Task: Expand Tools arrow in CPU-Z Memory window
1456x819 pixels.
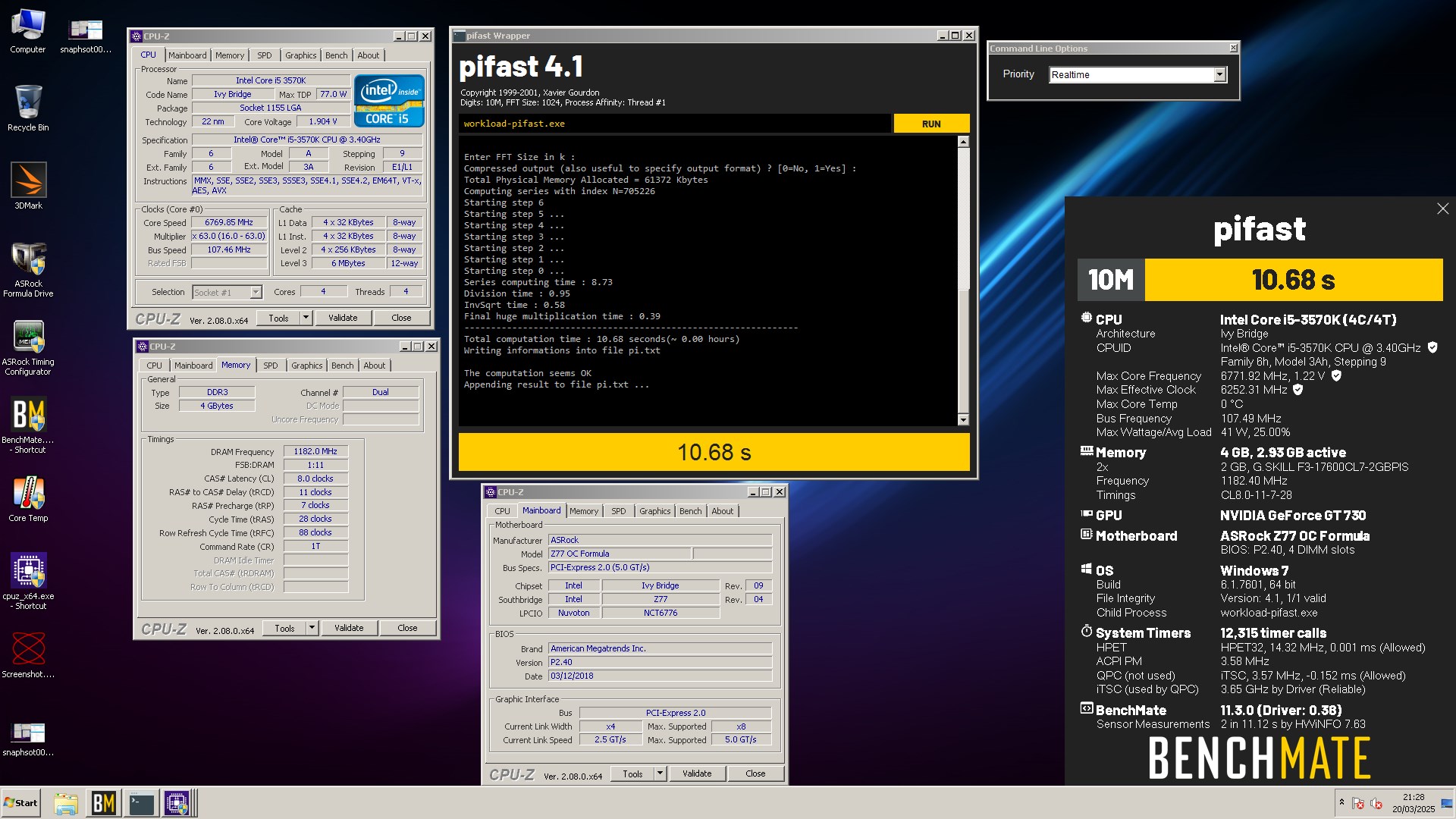Action: point(312,628)
